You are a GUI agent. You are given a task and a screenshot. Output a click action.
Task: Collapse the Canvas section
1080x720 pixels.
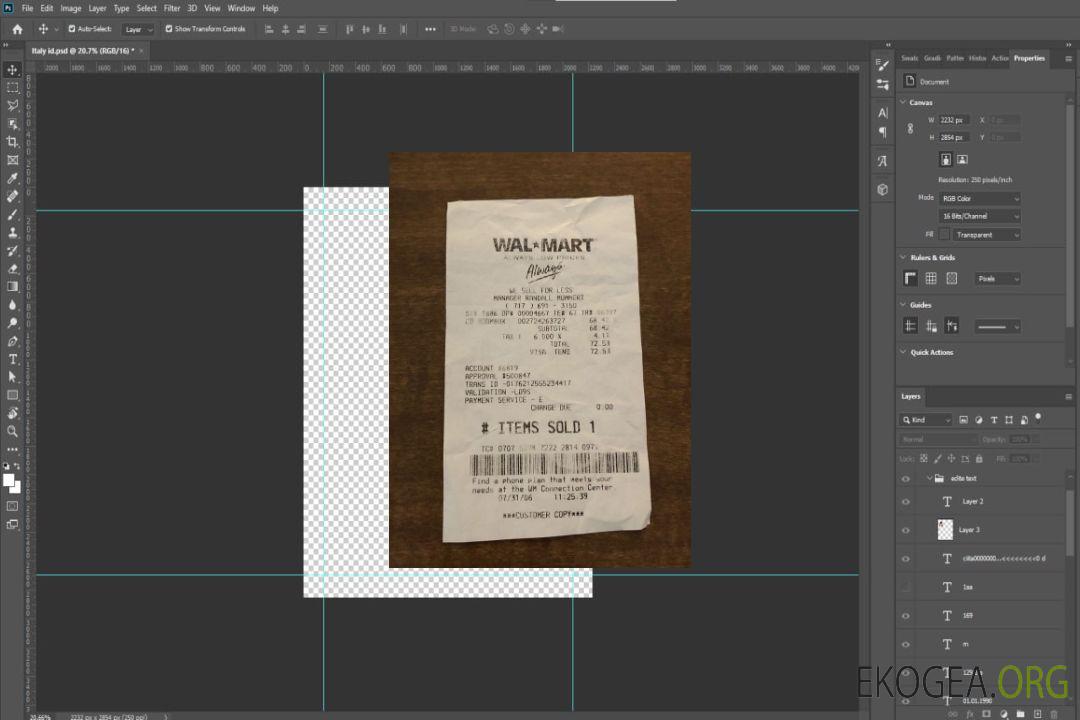(x=903, y=103)
